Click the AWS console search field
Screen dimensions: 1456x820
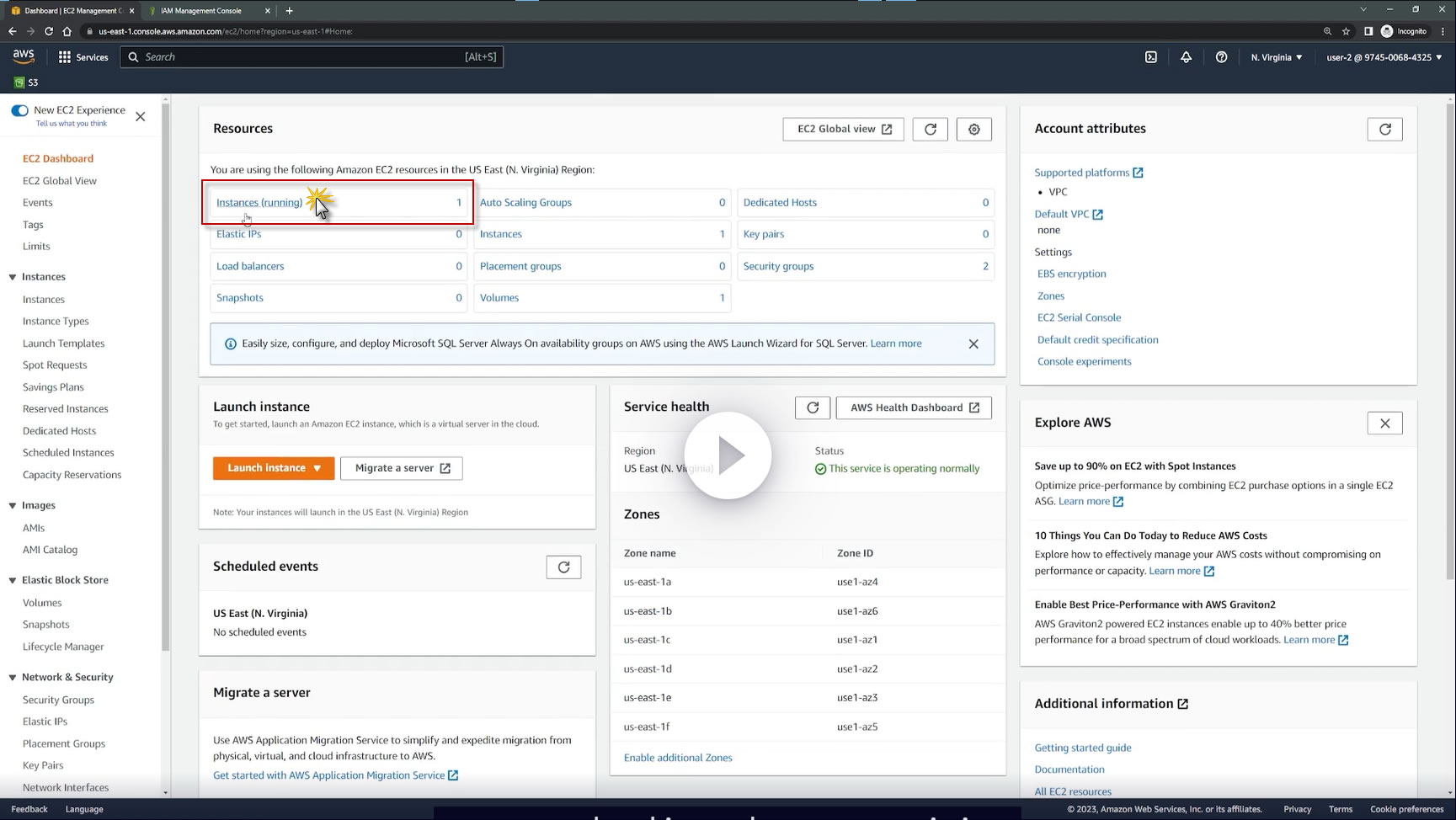click(x=312, y=57)
